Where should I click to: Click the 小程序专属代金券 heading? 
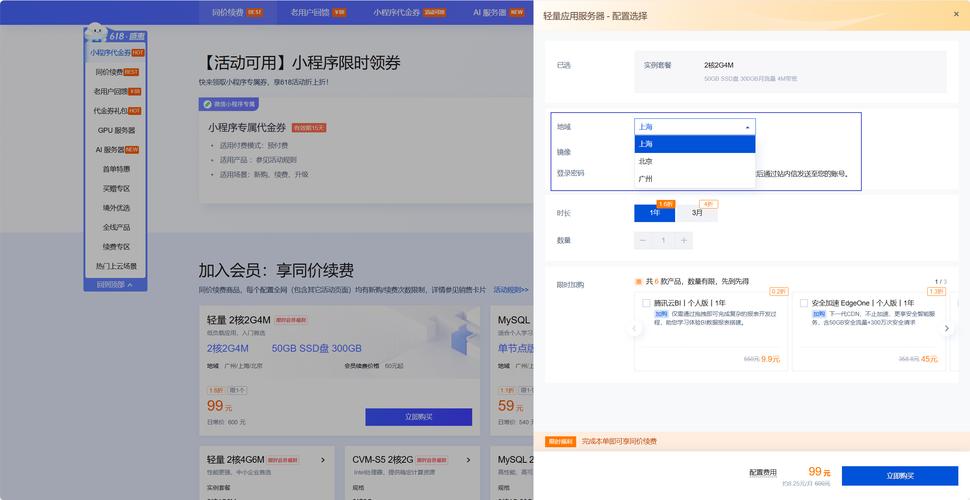tap(247, 127)
